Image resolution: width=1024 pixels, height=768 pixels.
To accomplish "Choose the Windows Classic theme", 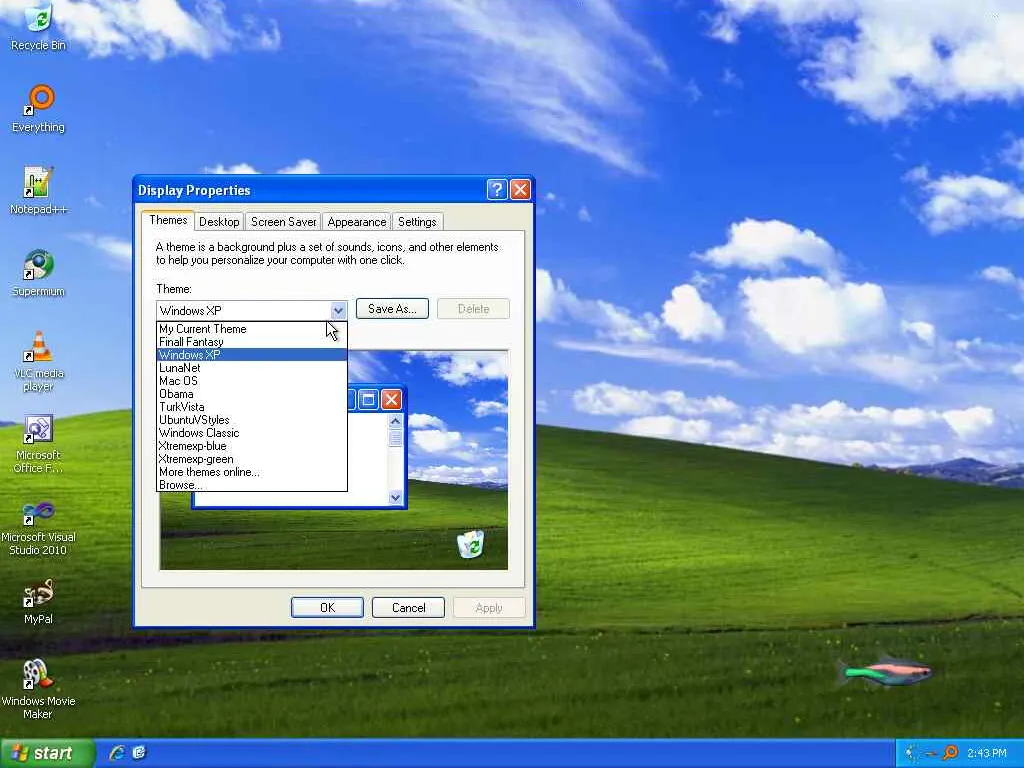I will 252,433.
